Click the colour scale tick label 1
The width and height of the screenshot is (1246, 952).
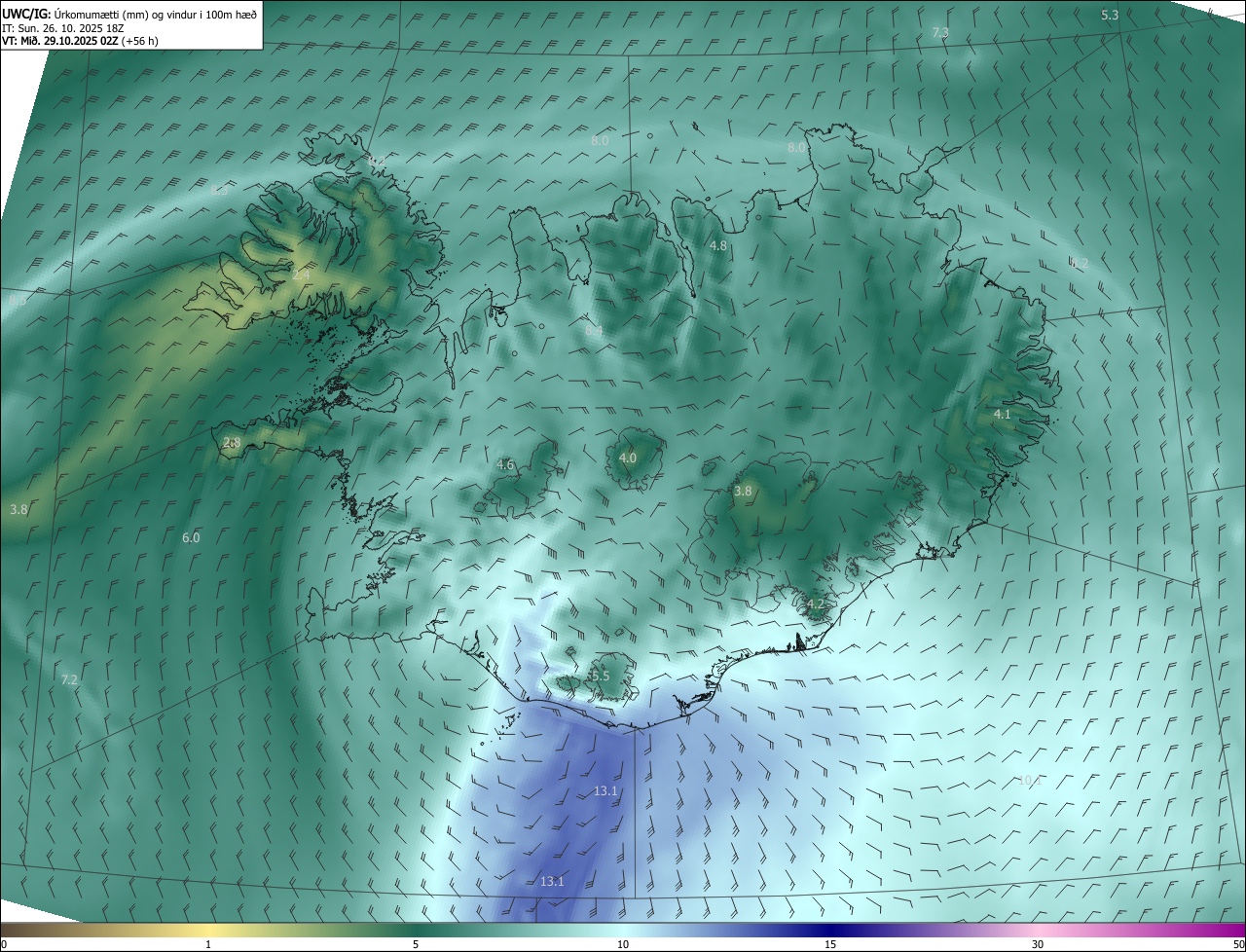click(x=208, y=944)
